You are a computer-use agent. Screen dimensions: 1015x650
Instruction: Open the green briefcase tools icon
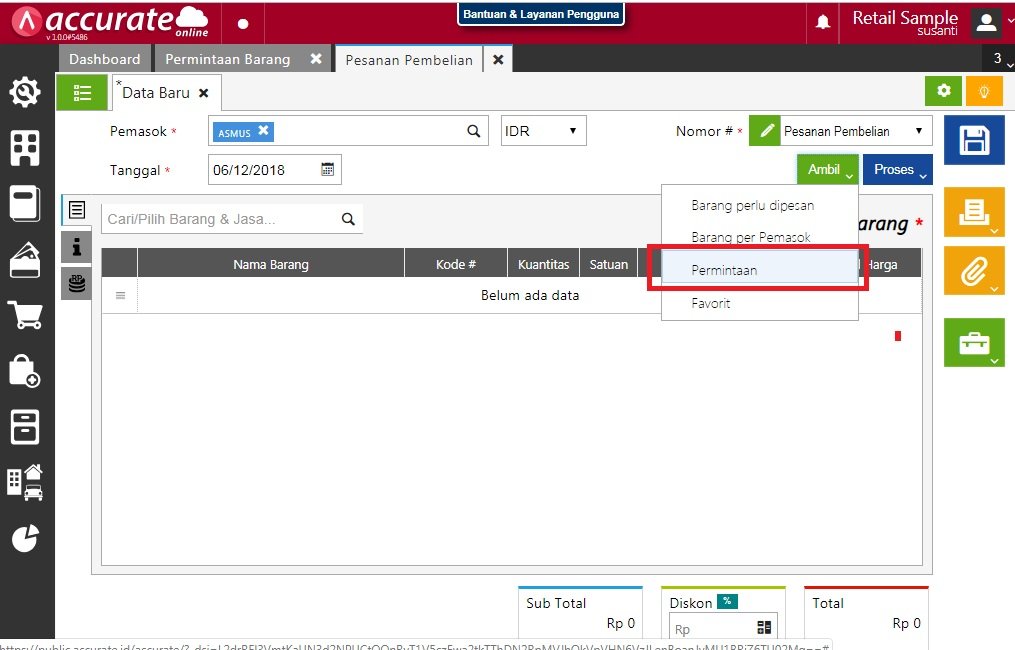[x=974, y=343]
